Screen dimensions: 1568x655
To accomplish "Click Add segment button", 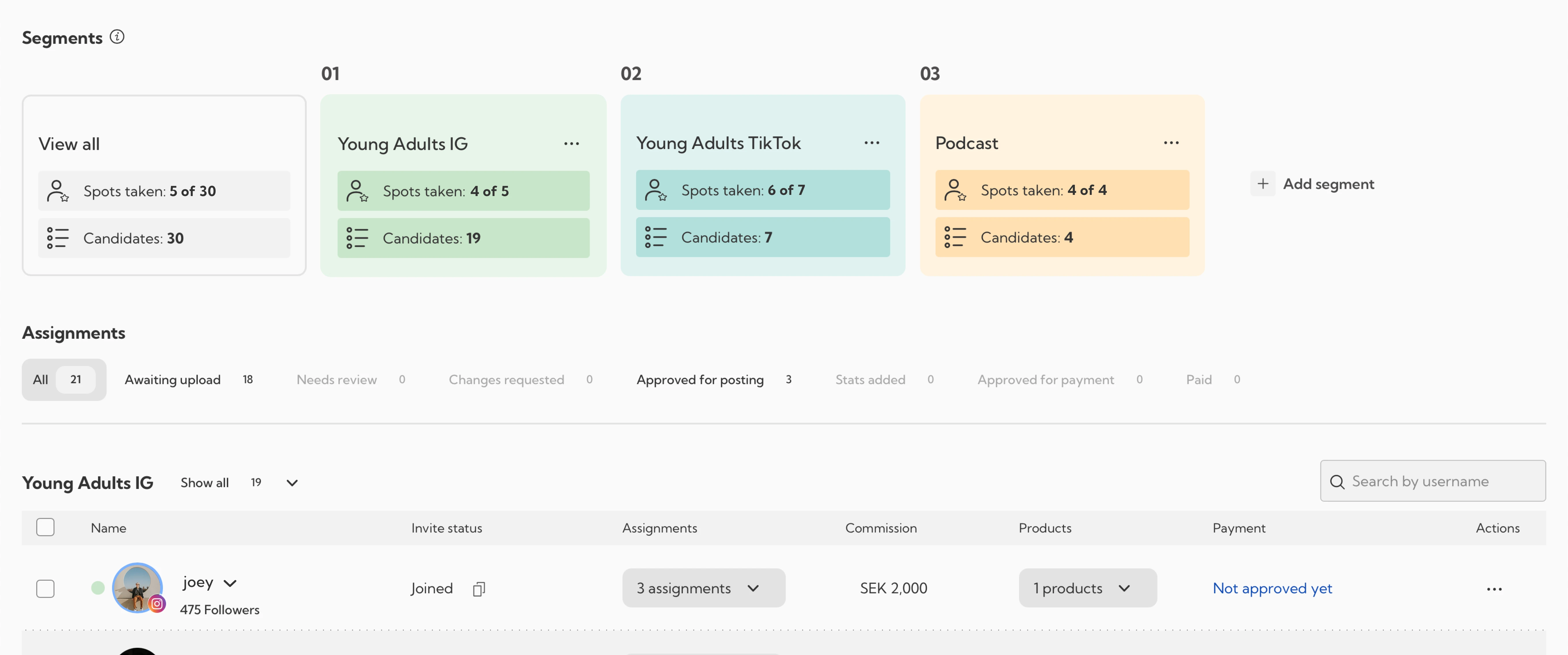I will tap(1312, 184).
